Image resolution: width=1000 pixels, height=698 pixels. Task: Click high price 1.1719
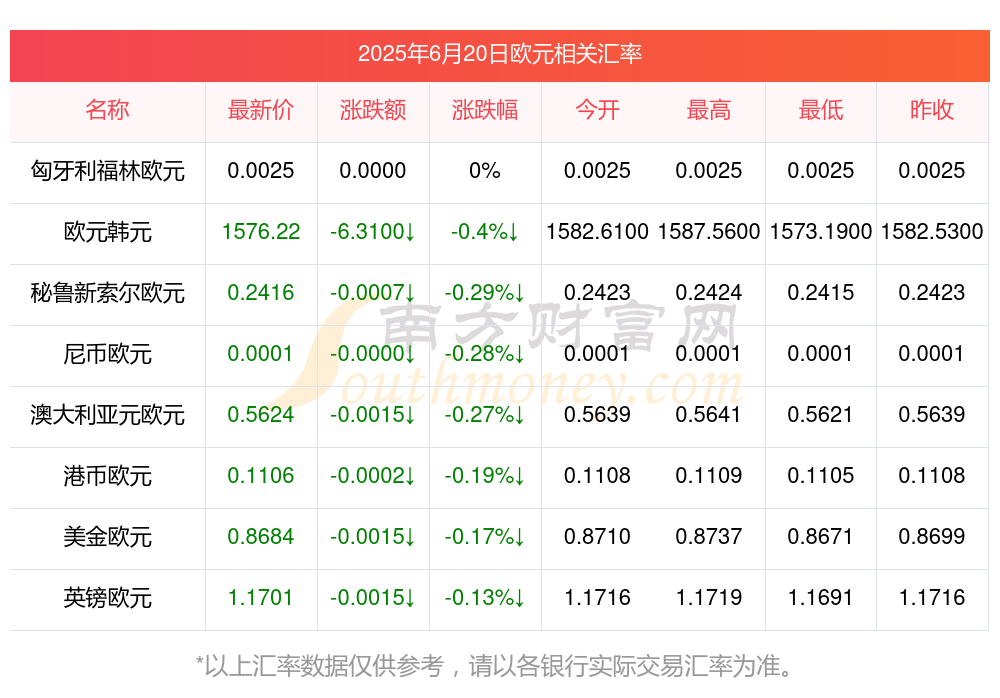click(x=709, y=598)
